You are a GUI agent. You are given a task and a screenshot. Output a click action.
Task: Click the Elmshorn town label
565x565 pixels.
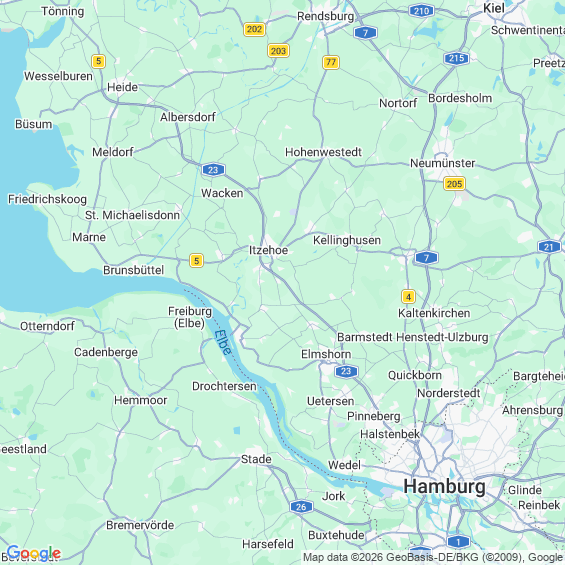click(x=326, y=354)
